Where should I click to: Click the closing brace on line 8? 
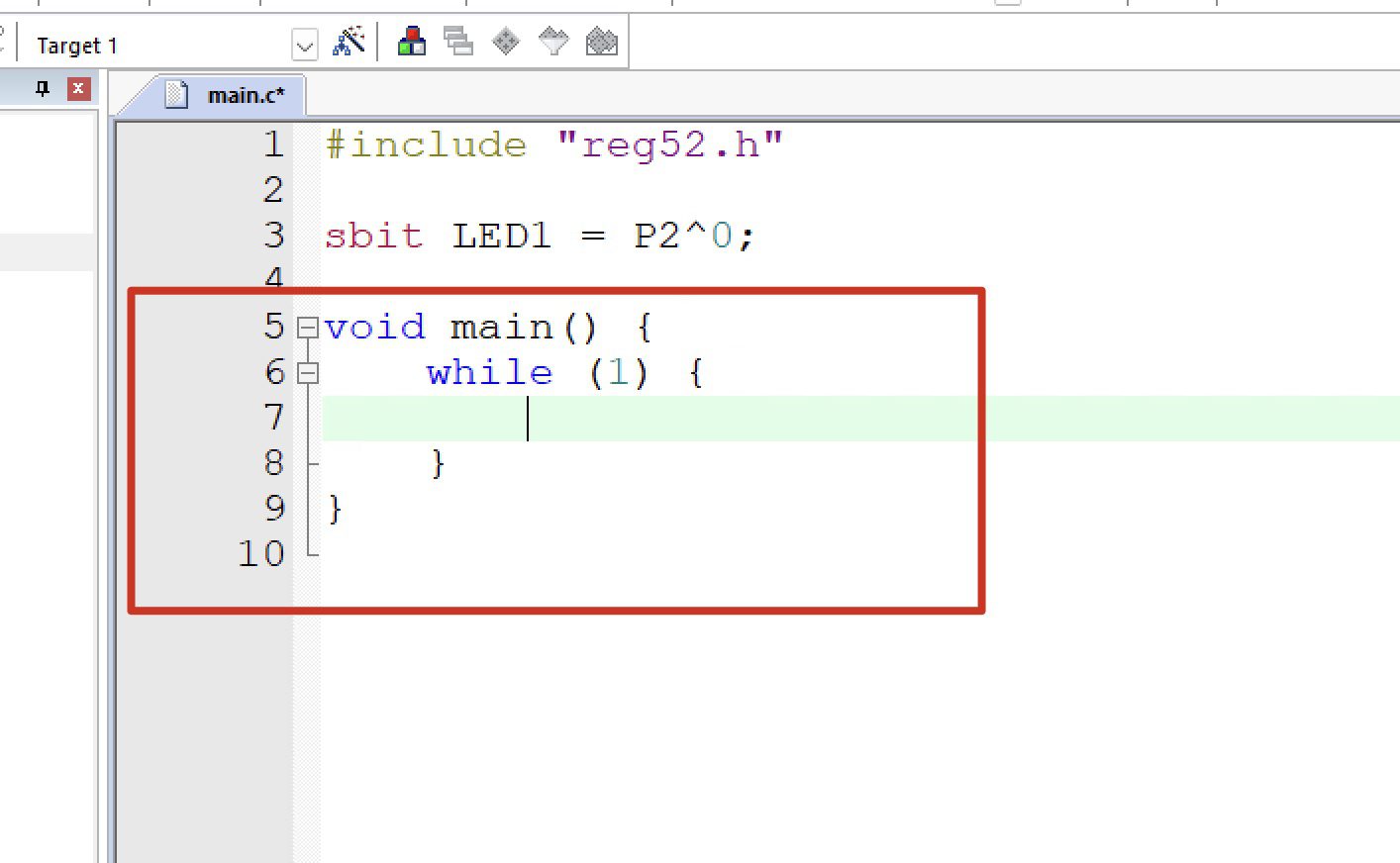click(x=438, y=463)
